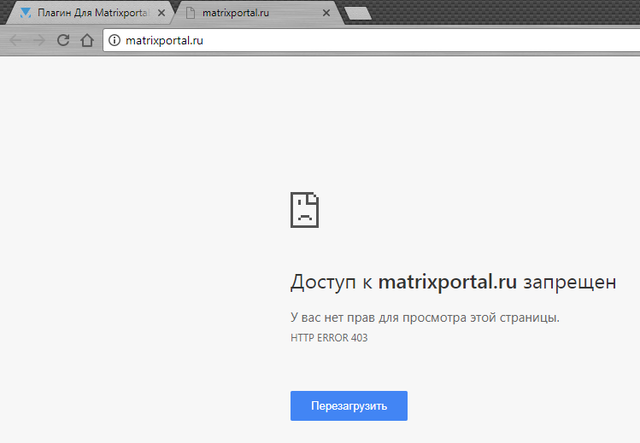Open site information for matrixportal.ru
This screenshot has width=640, height=443.
tap(114, 40)
